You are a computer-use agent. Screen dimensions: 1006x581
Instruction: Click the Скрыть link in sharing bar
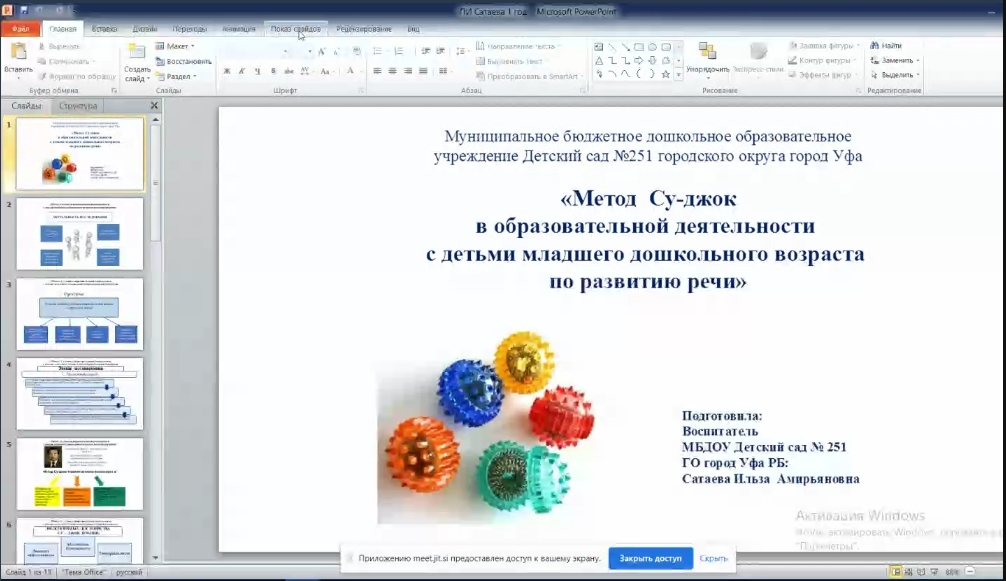point(713,558)
